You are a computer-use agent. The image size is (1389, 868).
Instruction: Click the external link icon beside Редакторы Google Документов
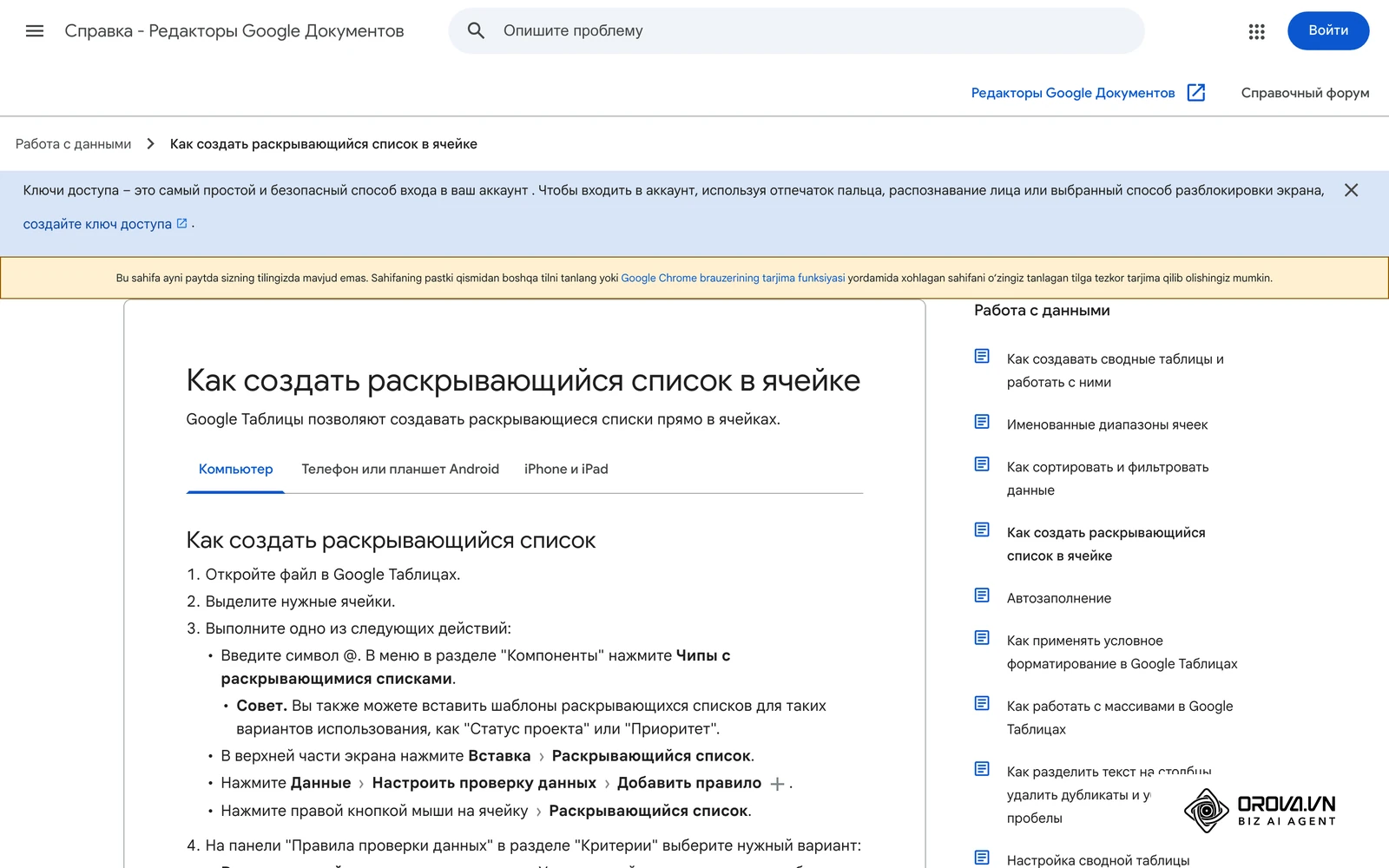click(x=1196, y=93)
